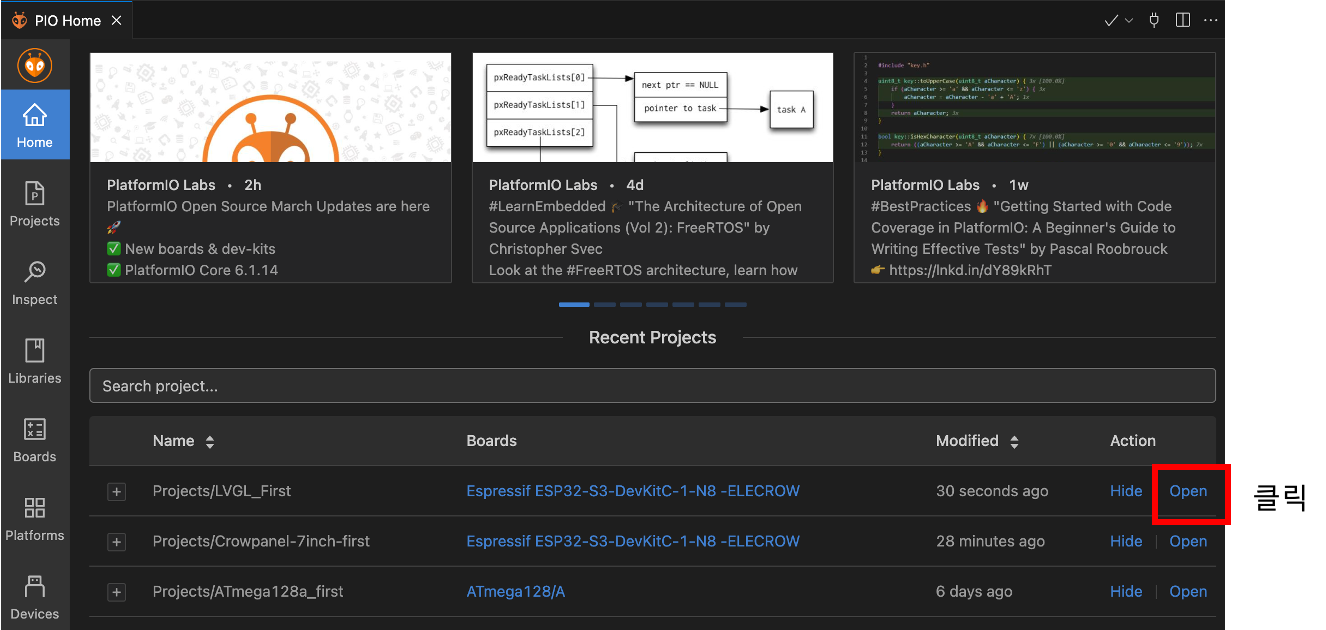
Task: Click the split editor icon
Action: (x=1183, y=20)
